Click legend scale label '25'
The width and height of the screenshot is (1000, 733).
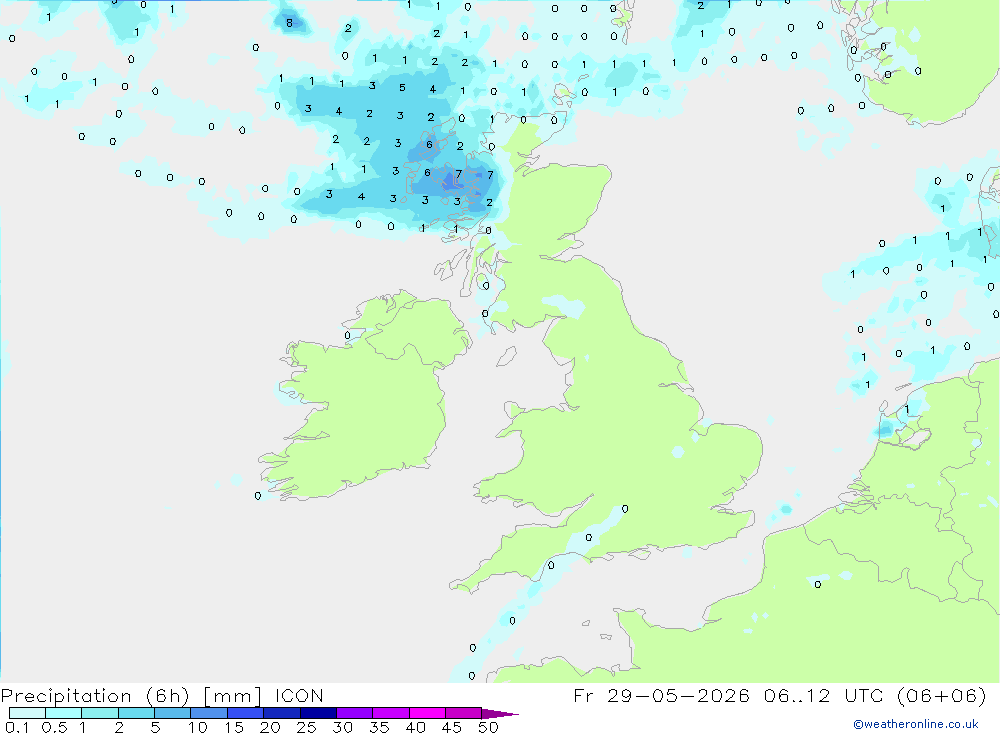coord(306,727)
